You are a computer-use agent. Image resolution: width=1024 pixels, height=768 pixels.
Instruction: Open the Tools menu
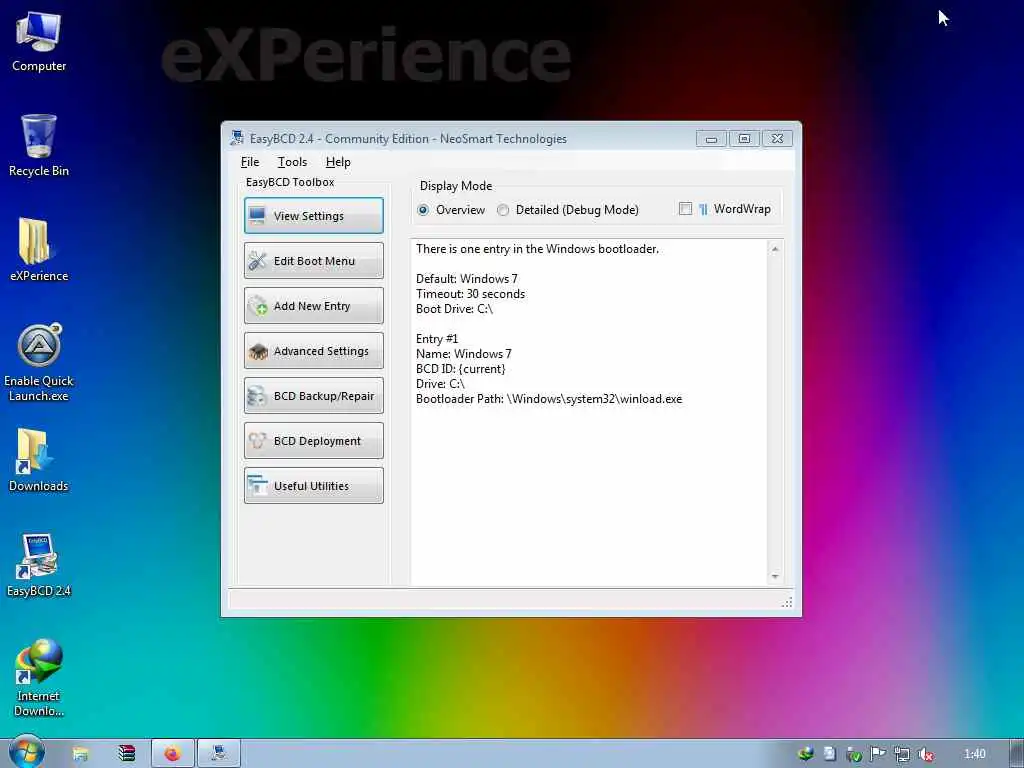click(x=292, y=162)
